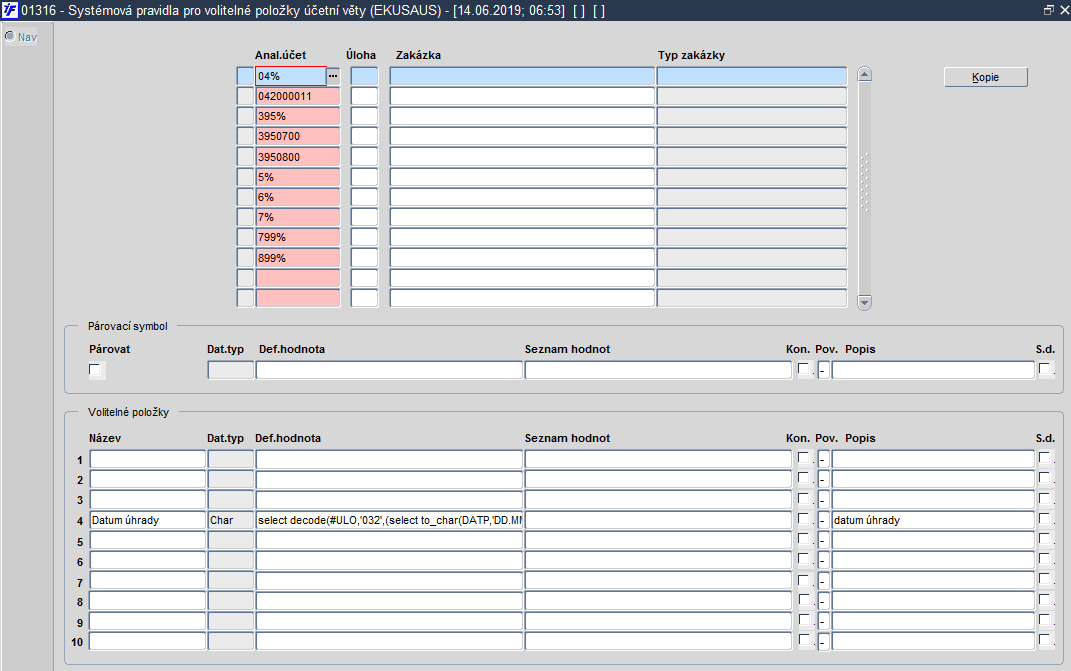Viewport: 1071px width, 671px height.
Task: Open Pov. selector in optional item row 1
Action: (824, 459)
